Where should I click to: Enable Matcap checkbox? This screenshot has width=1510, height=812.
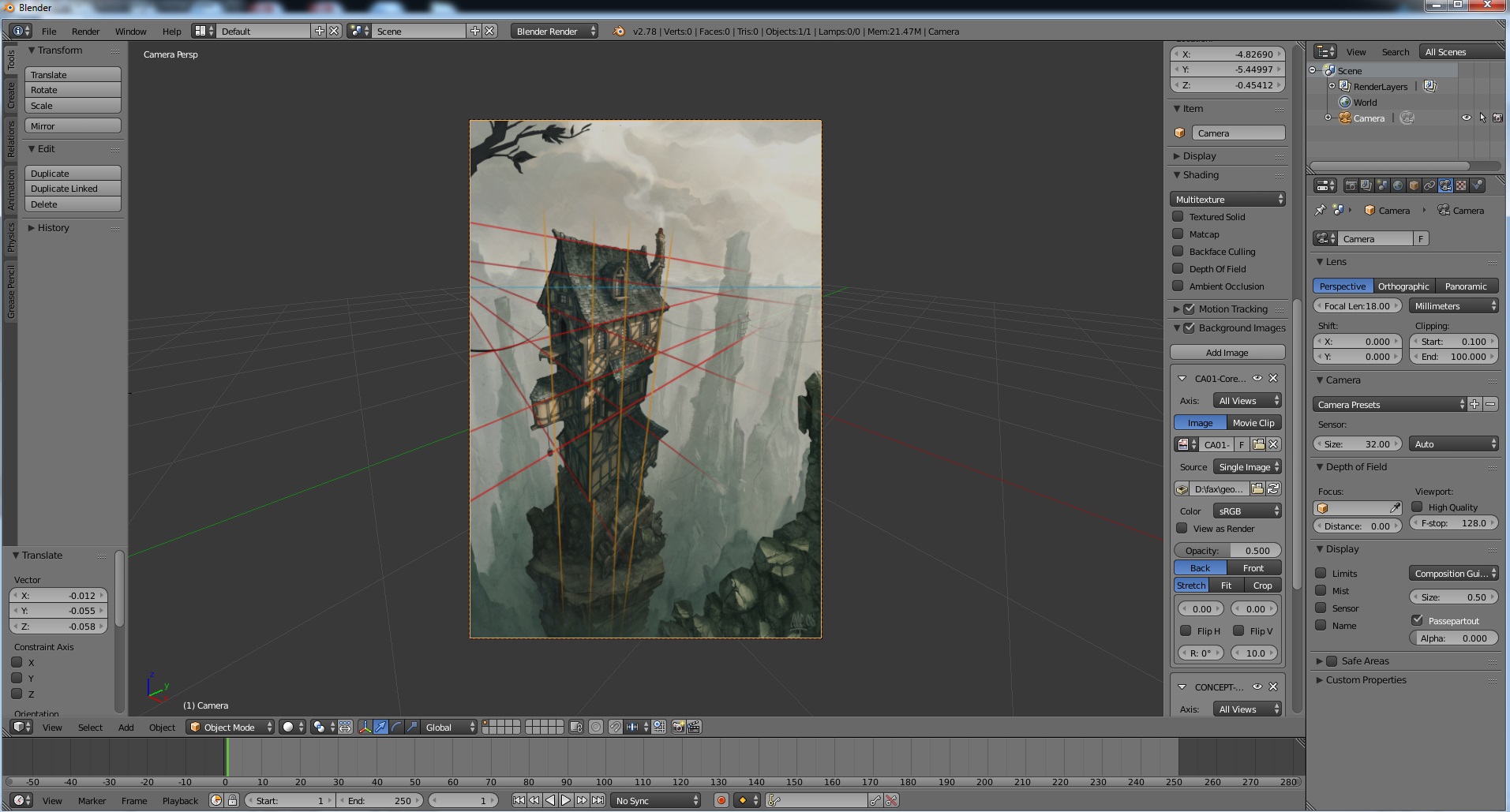[x=1178, y=234]
